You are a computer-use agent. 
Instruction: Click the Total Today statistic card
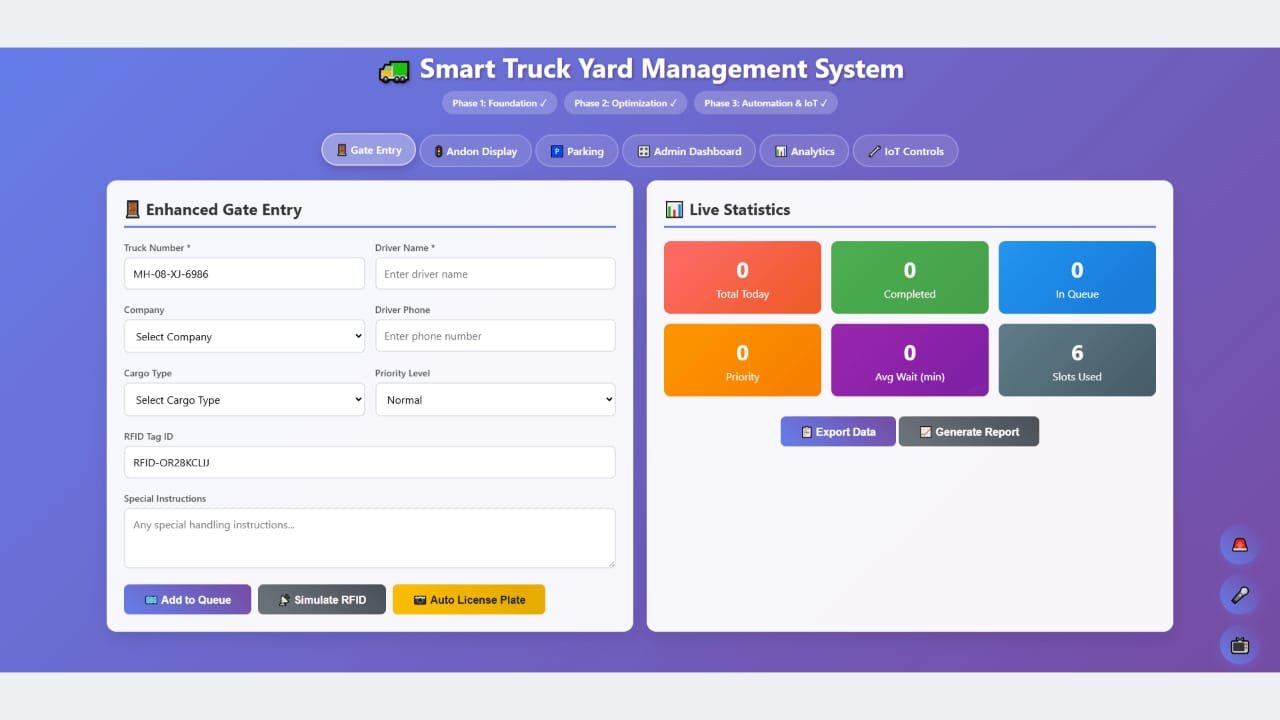pyautogui.click(x=742, y=277)
